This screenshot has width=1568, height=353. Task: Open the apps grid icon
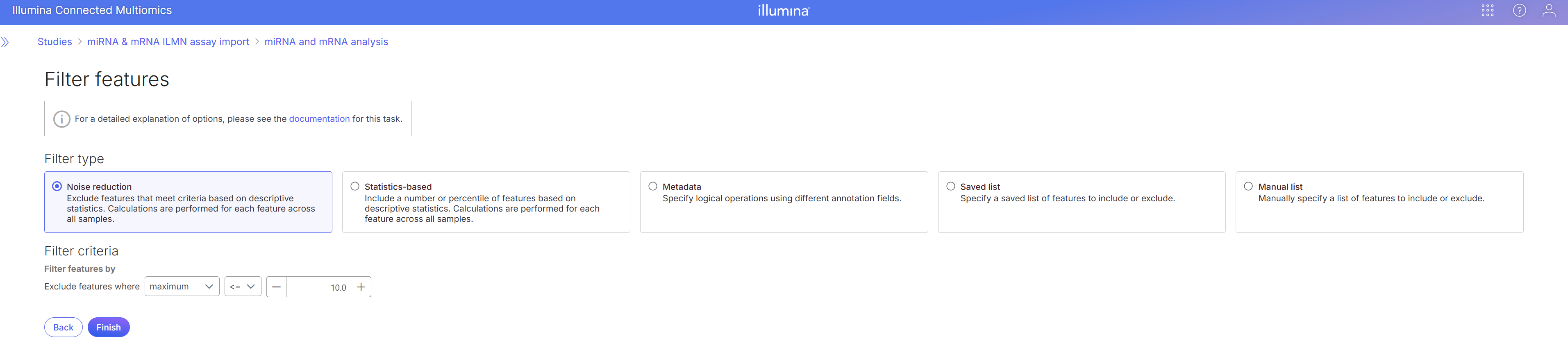pos(1487,10)
